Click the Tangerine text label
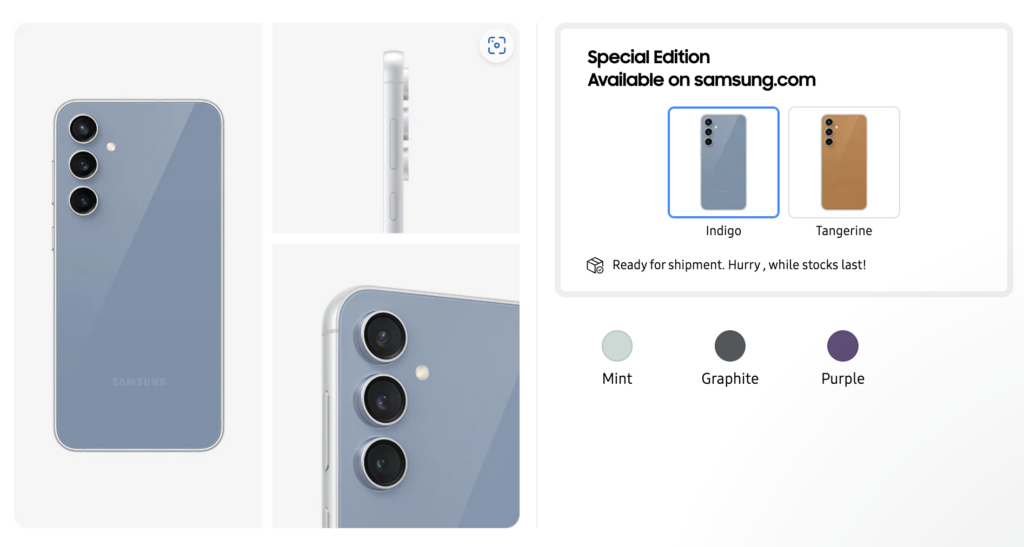 (844, 231)
